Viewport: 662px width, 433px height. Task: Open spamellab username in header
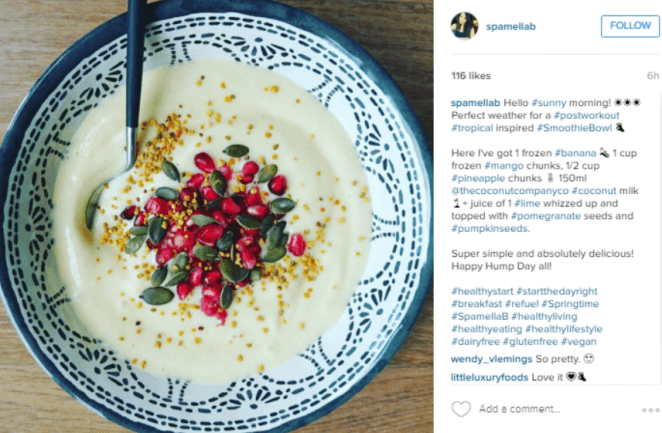511,27
